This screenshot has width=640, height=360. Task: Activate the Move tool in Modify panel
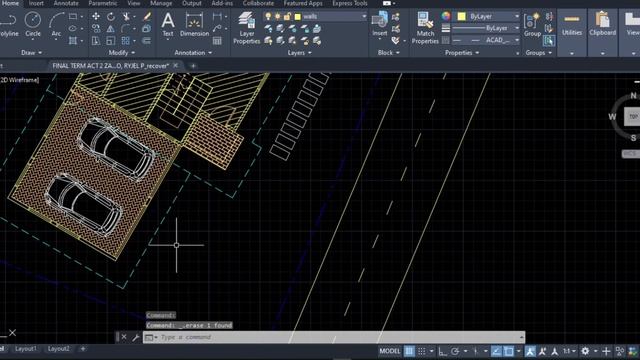(96, 17)
